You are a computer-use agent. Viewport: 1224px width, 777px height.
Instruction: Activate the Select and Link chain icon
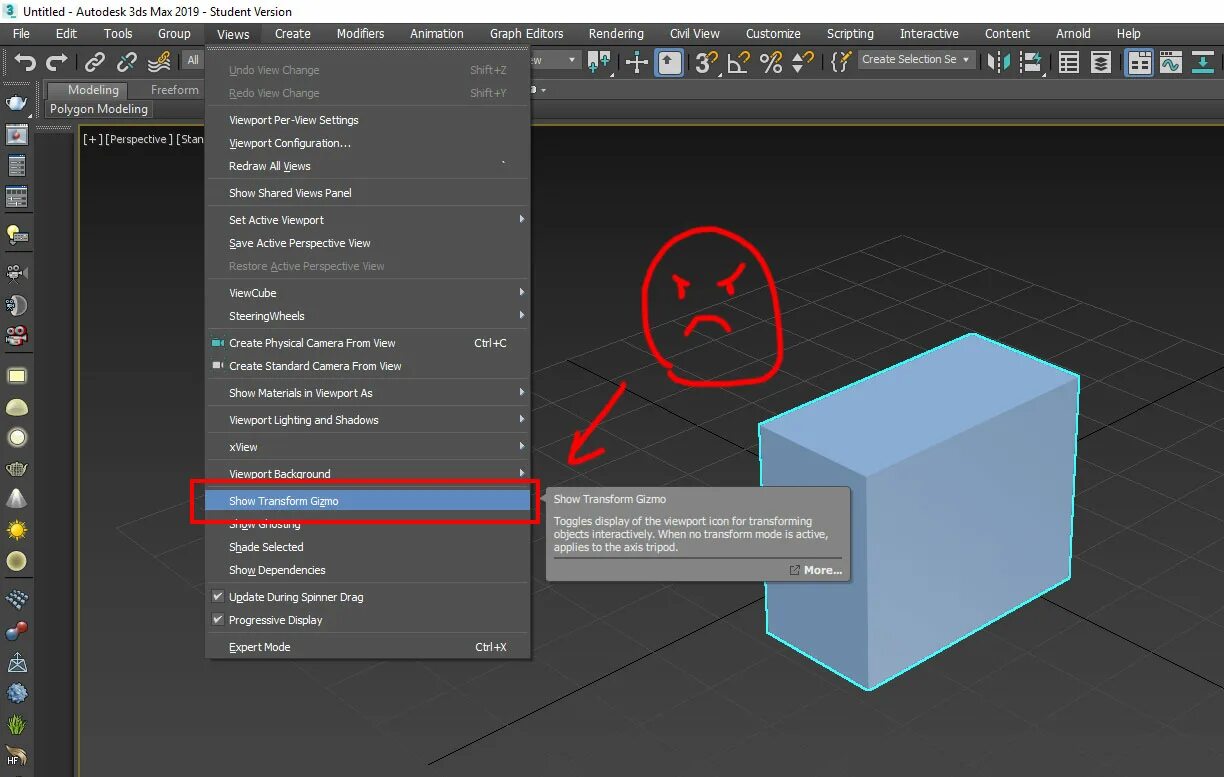pos(95,63)
